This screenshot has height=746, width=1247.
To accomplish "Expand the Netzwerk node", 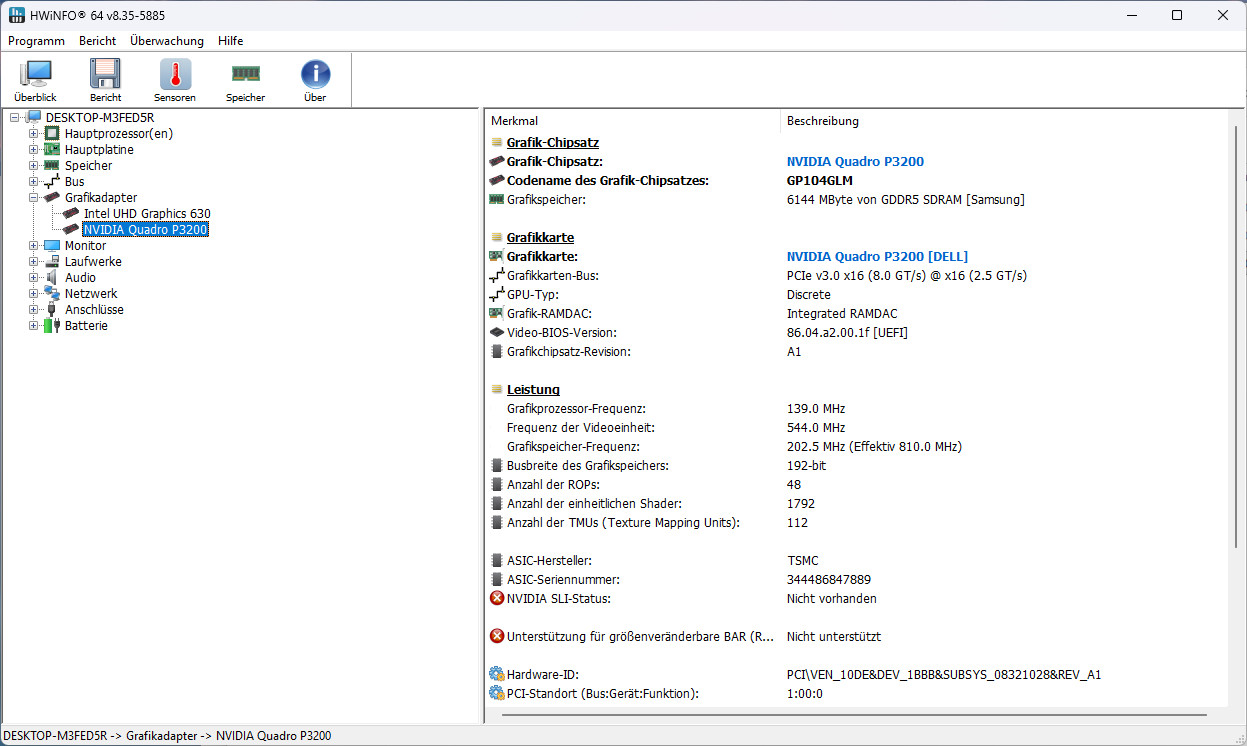I will click(34, 294).
